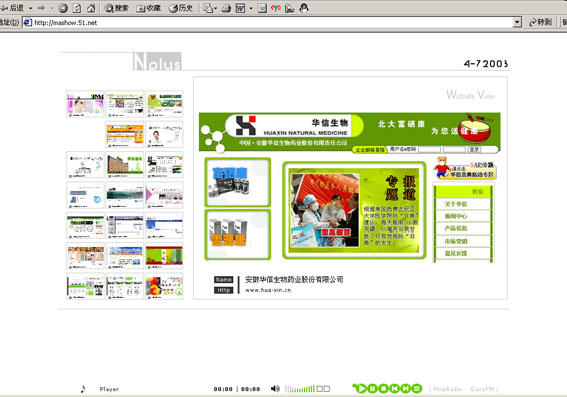Go to the browser Home icon
The width and height of the screenshot is (567, 397).
coord(91,8)
